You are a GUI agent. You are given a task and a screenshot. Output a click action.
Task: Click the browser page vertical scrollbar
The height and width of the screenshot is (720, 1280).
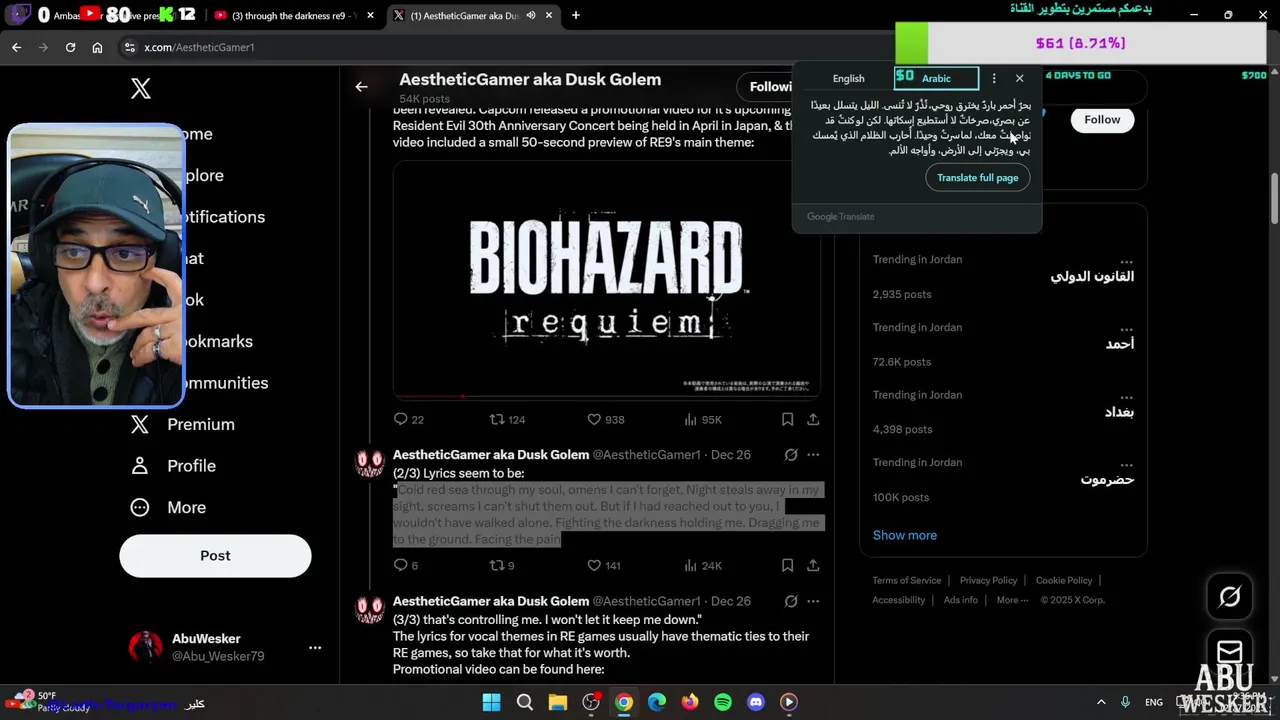coord(1274,200)
